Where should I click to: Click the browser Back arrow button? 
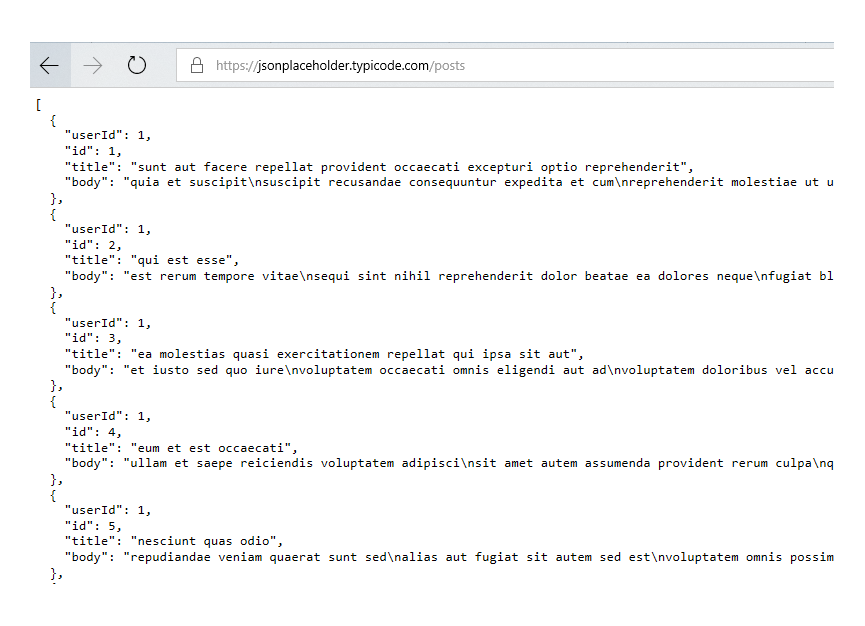(49, 66)
